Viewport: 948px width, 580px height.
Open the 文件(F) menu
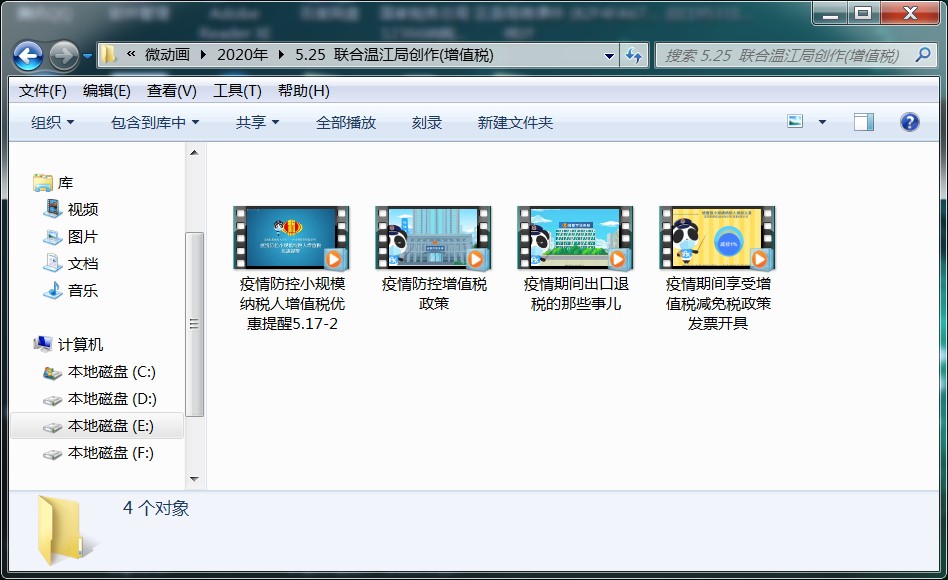[42, 91]
